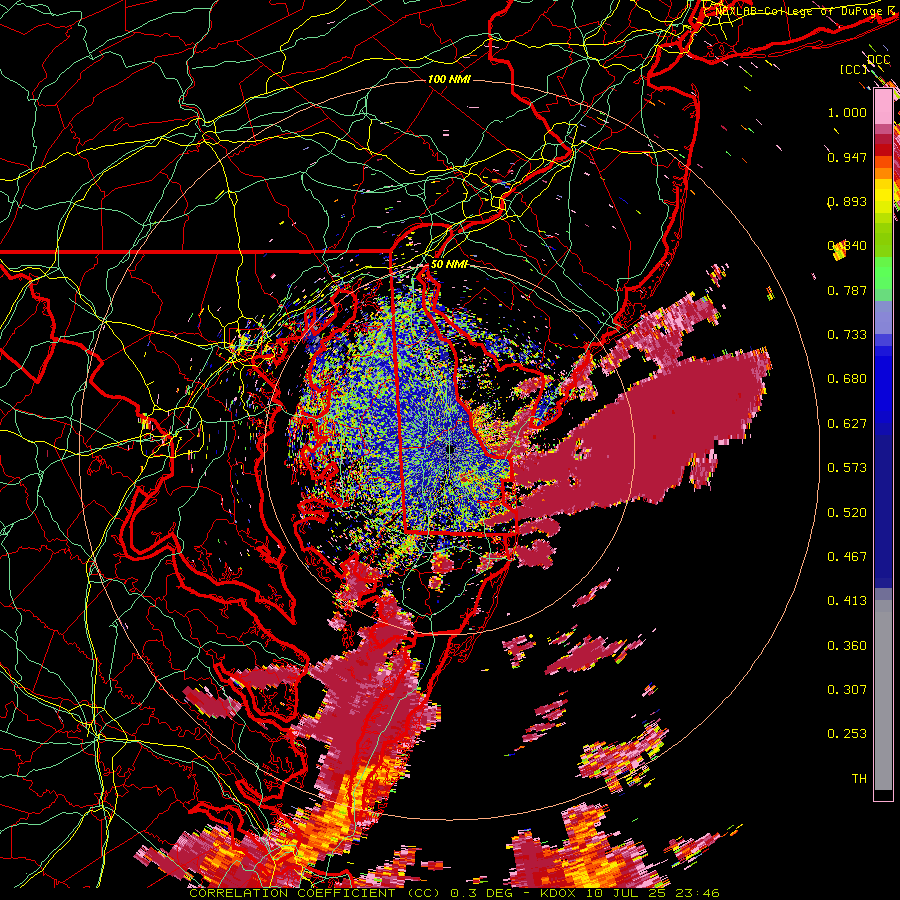Pick the light pink top color bar segment
This screenshot has width=900, height=900.
coord(883,107)
